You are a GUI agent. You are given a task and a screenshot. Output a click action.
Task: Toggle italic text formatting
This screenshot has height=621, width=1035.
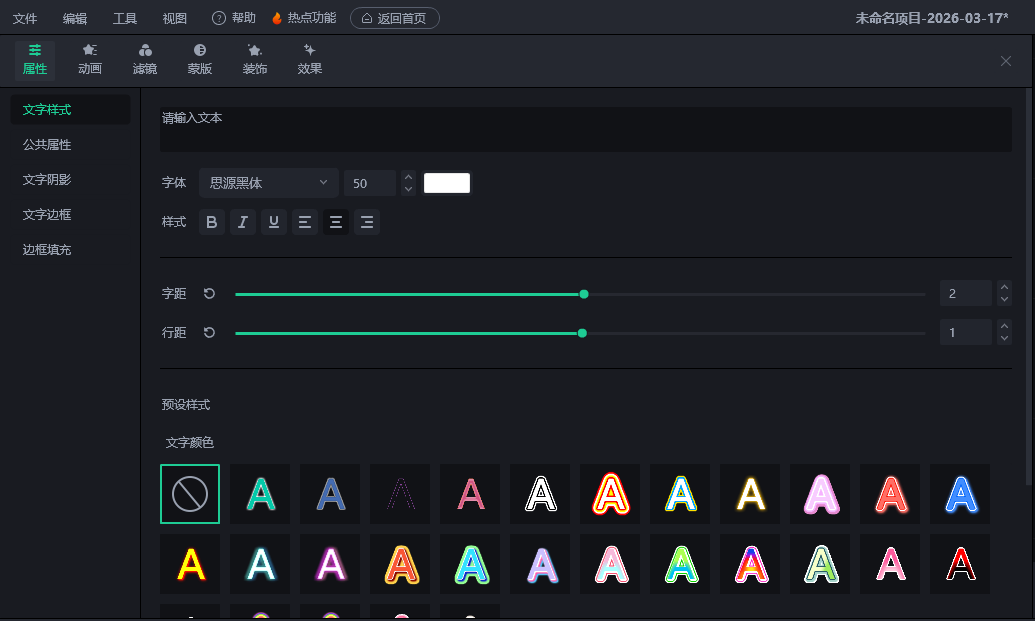click(242, 222)
